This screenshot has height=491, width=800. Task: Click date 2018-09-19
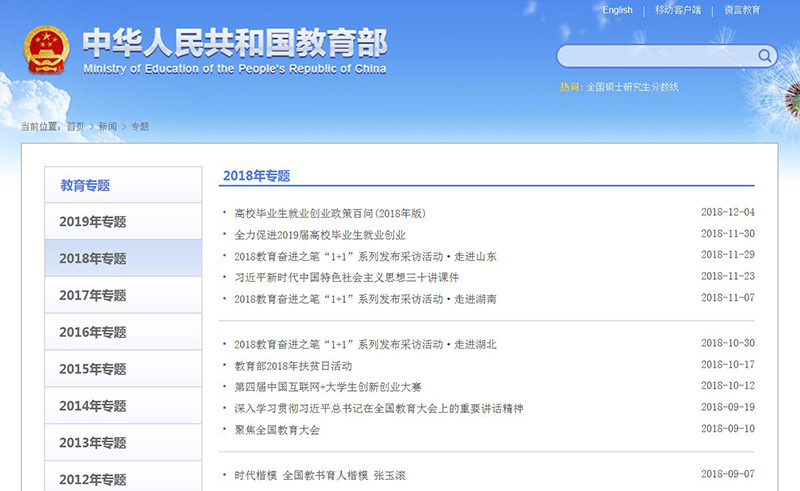[x=728, y=407]
